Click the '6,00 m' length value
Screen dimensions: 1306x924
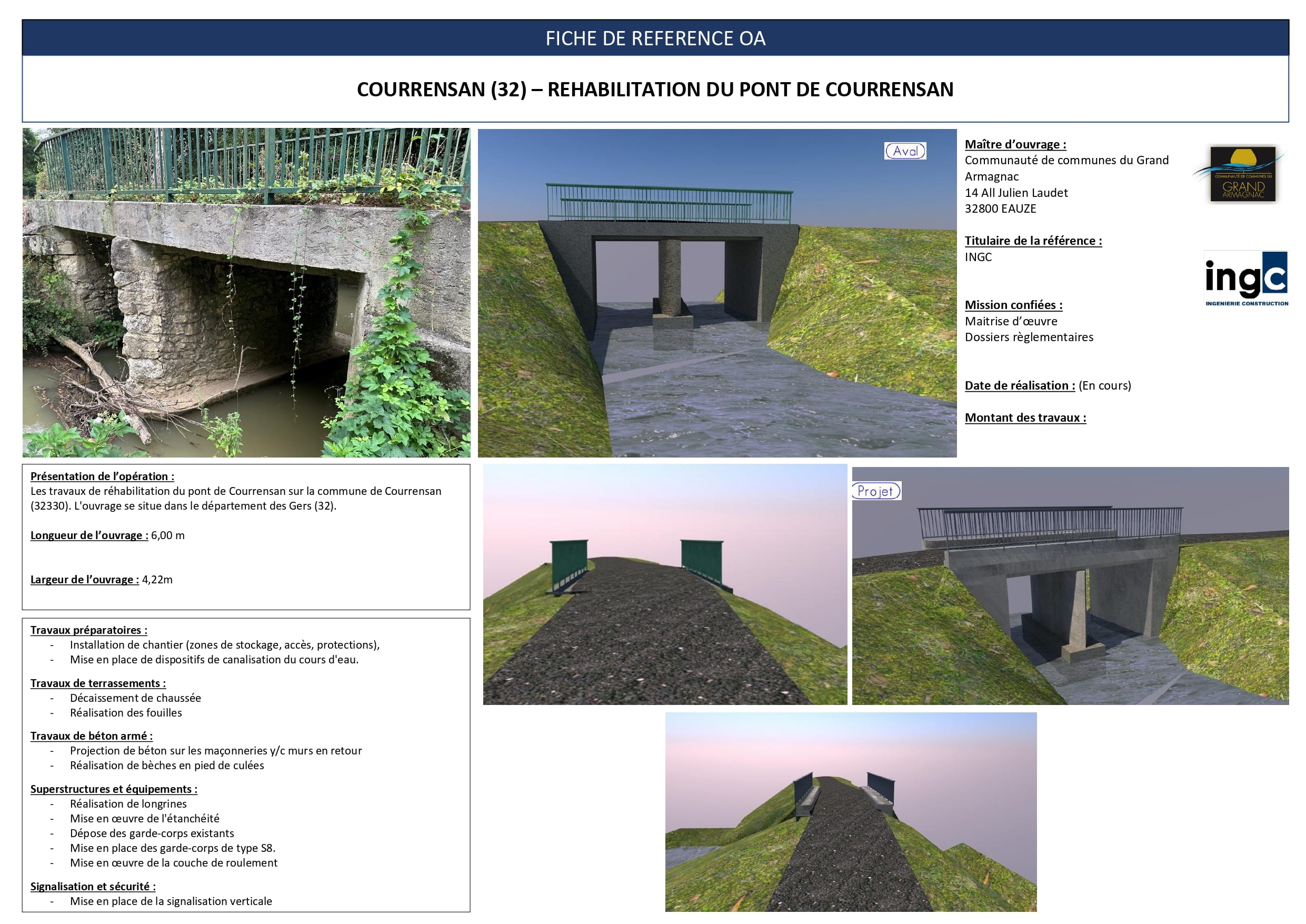168,535
